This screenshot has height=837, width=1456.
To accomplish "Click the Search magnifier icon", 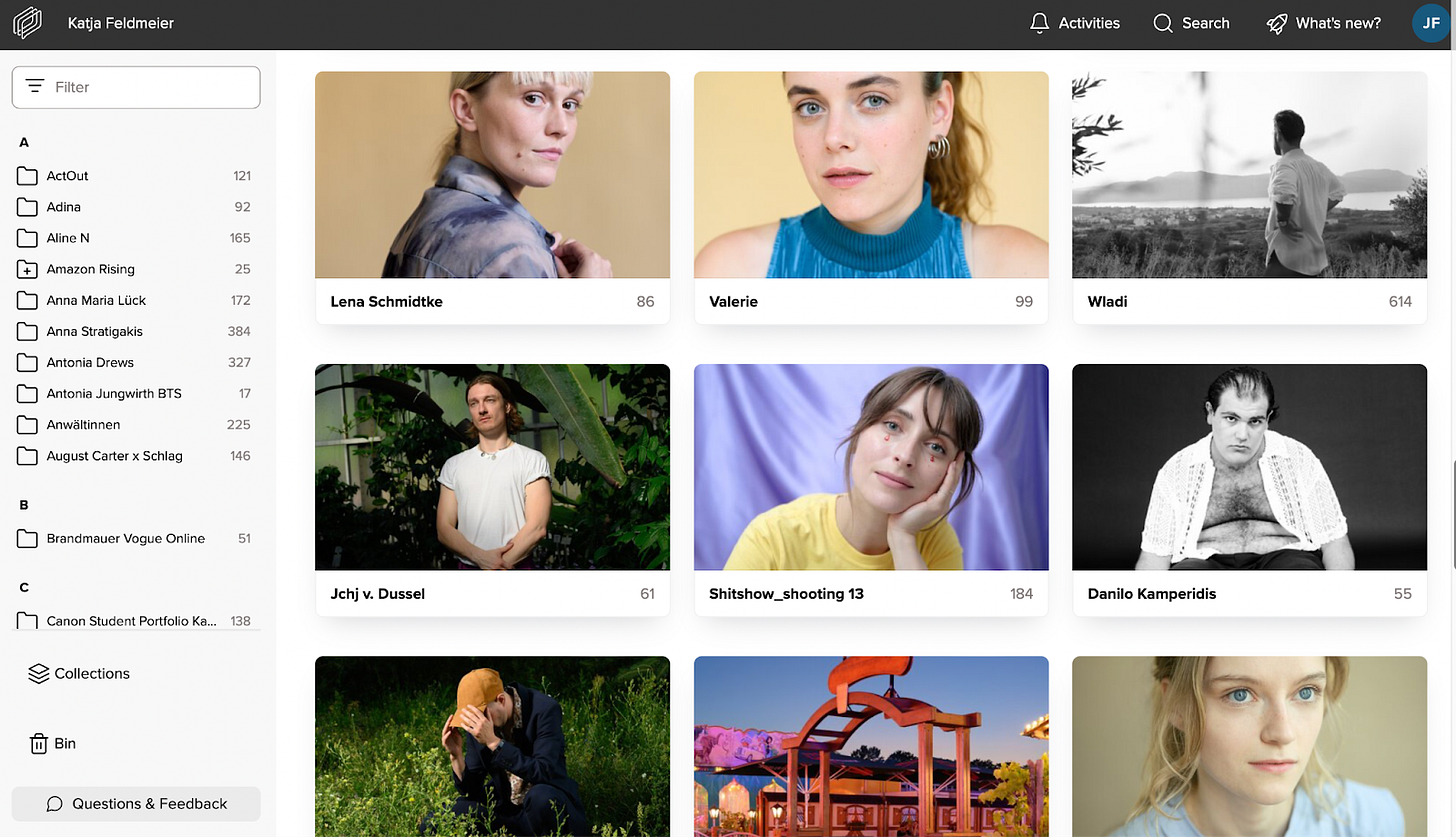I will (1163, 23).
